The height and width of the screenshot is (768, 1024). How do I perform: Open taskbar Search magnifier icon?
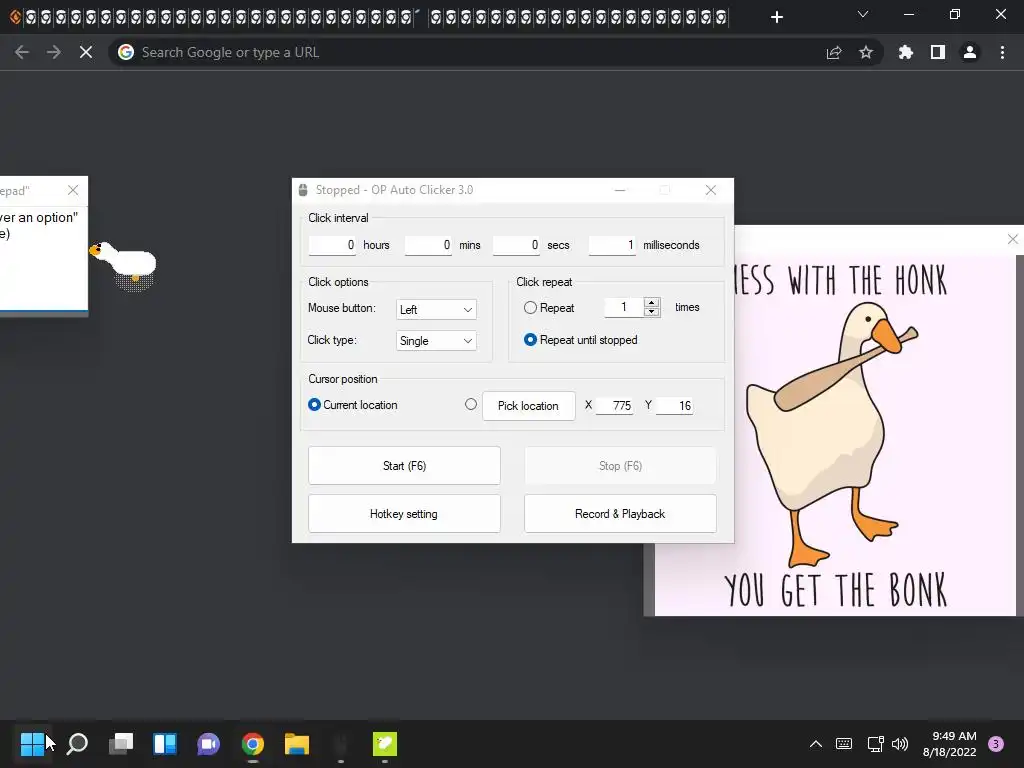77,743
